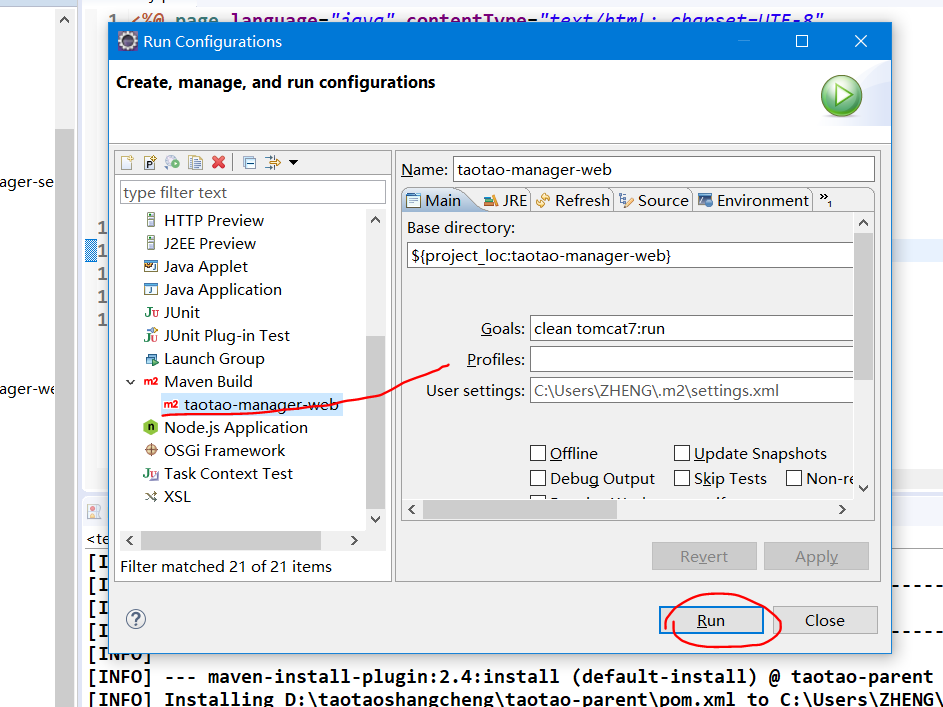Click the editor scroll up arrow behind the dialog

(x=64, y=20)
